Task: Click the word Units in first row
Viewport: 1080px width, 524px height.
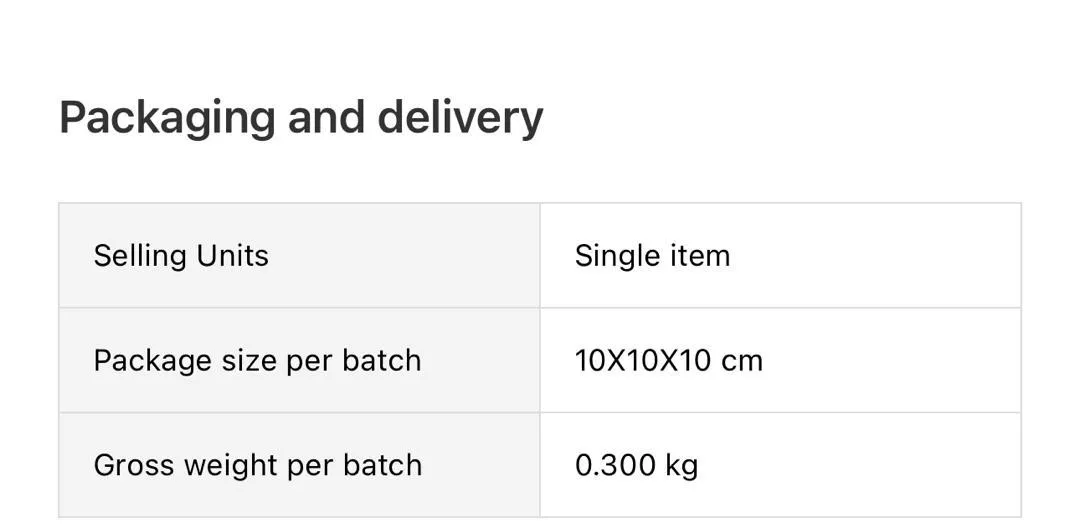Action: click(x=232, y=255)
